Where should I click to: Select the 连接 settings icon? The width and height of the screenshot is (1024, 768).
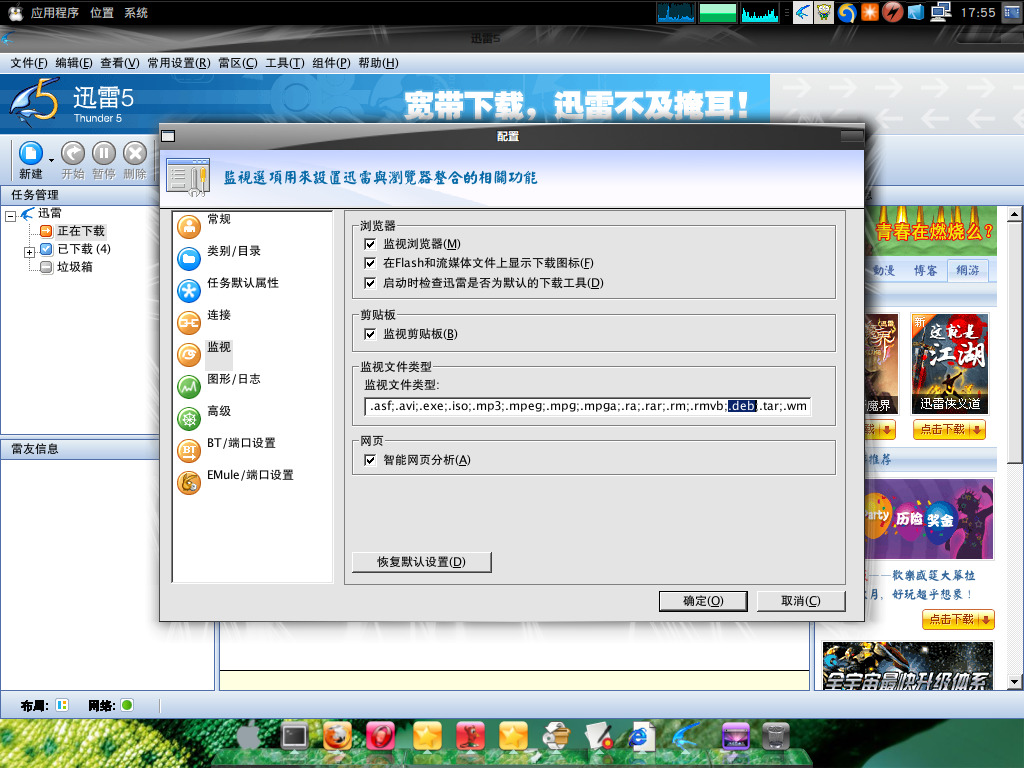tap(189, 323)
